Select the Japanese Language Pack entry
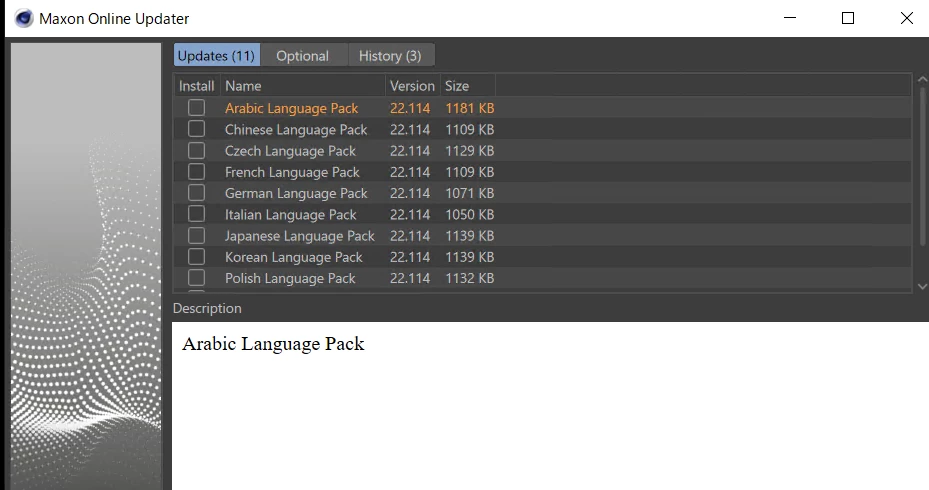 pos(300,236)
